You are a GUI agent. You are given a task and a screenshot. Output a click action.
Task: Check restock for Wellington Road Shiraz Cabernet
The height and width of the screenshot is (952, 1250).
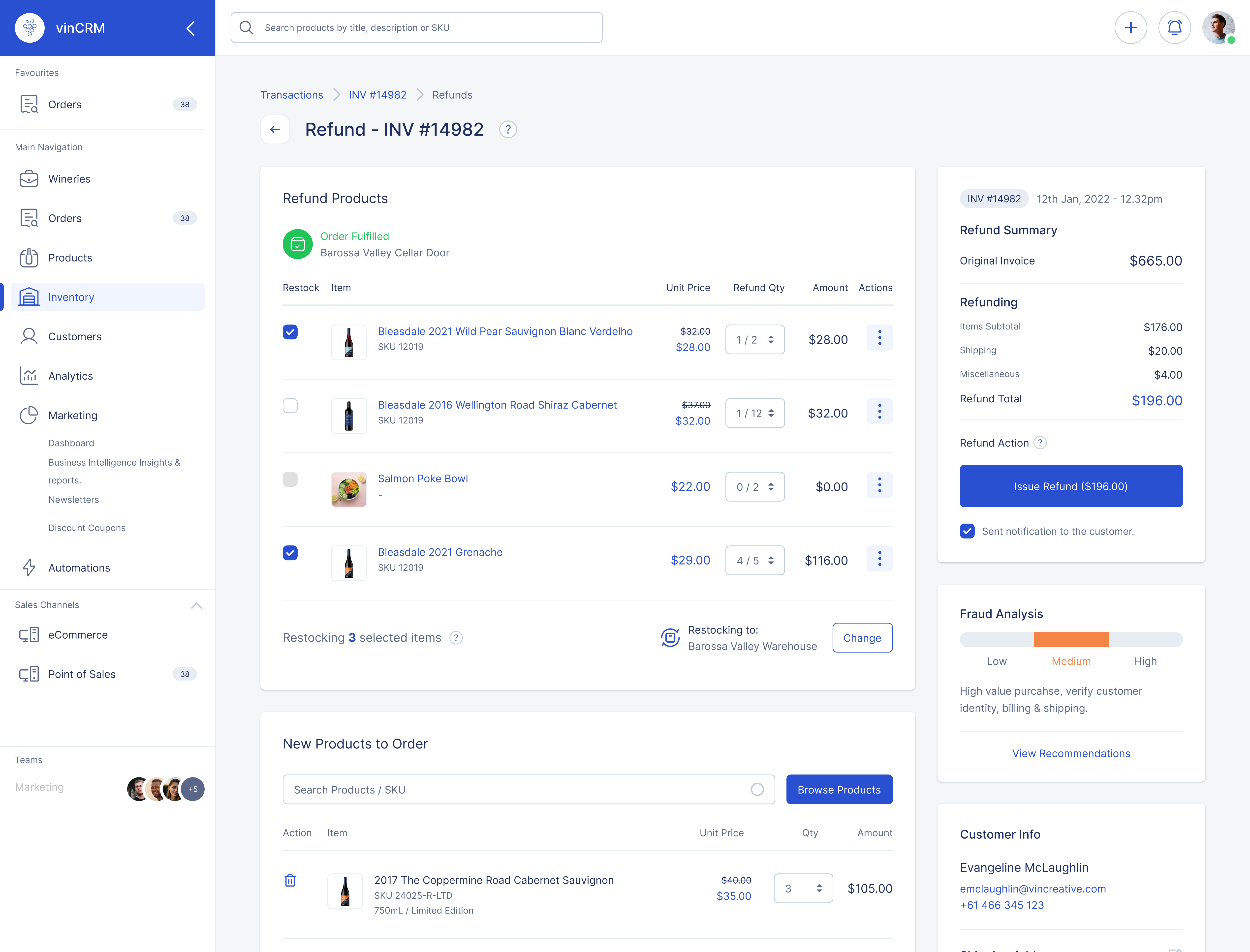[x=290, y=406]
